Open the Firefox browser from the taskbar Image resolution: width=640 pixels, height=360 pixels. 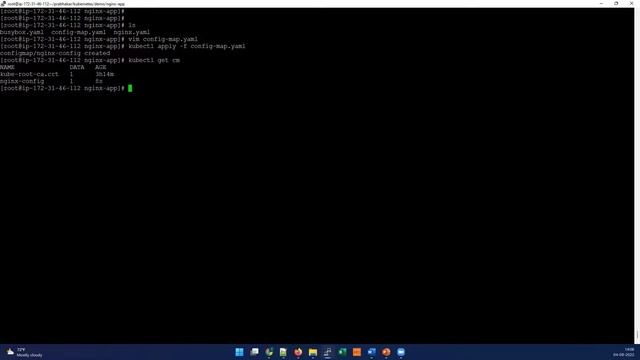coord(298,352)
